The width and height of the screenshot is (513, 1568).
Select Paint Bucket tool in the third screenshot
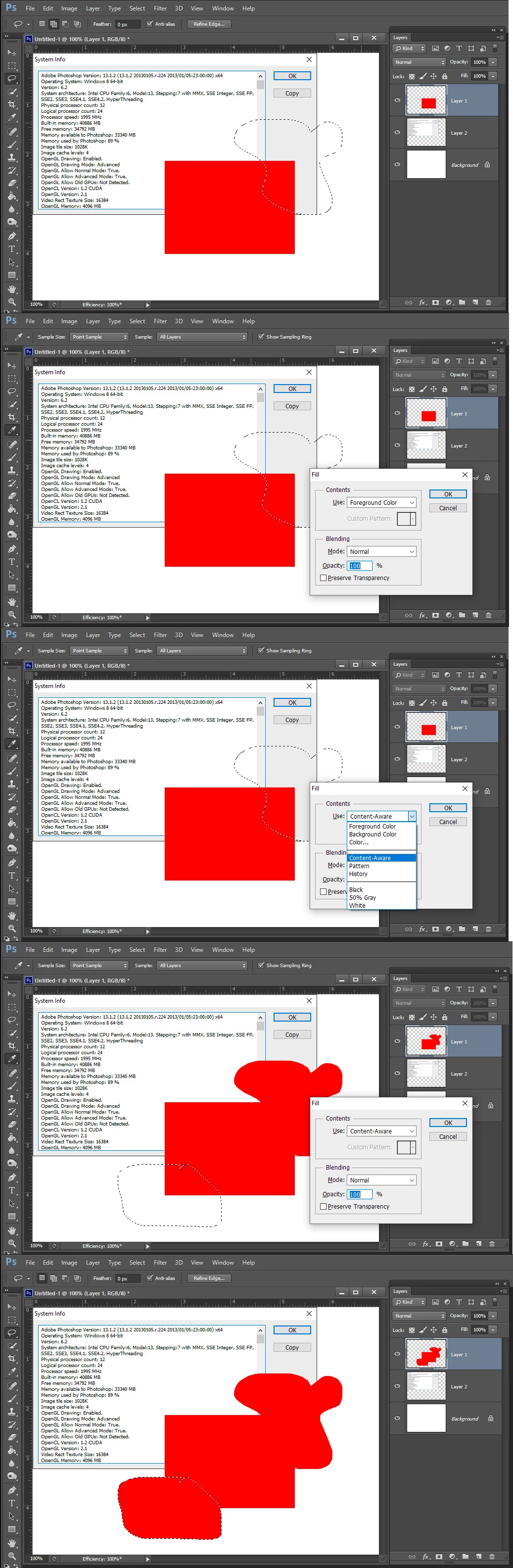pyautogui.click(x=11, y=823)
